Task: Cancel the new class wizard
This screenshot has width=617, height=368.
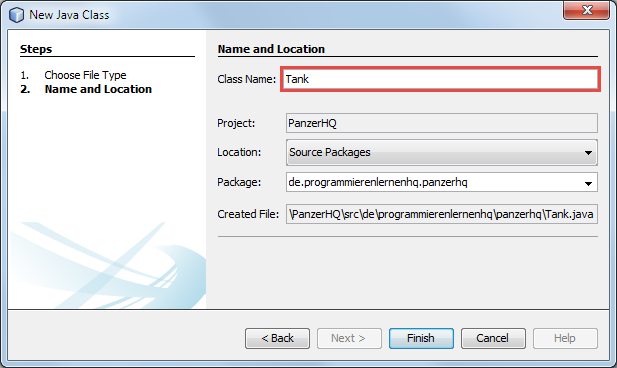Action: coord(493,338)
